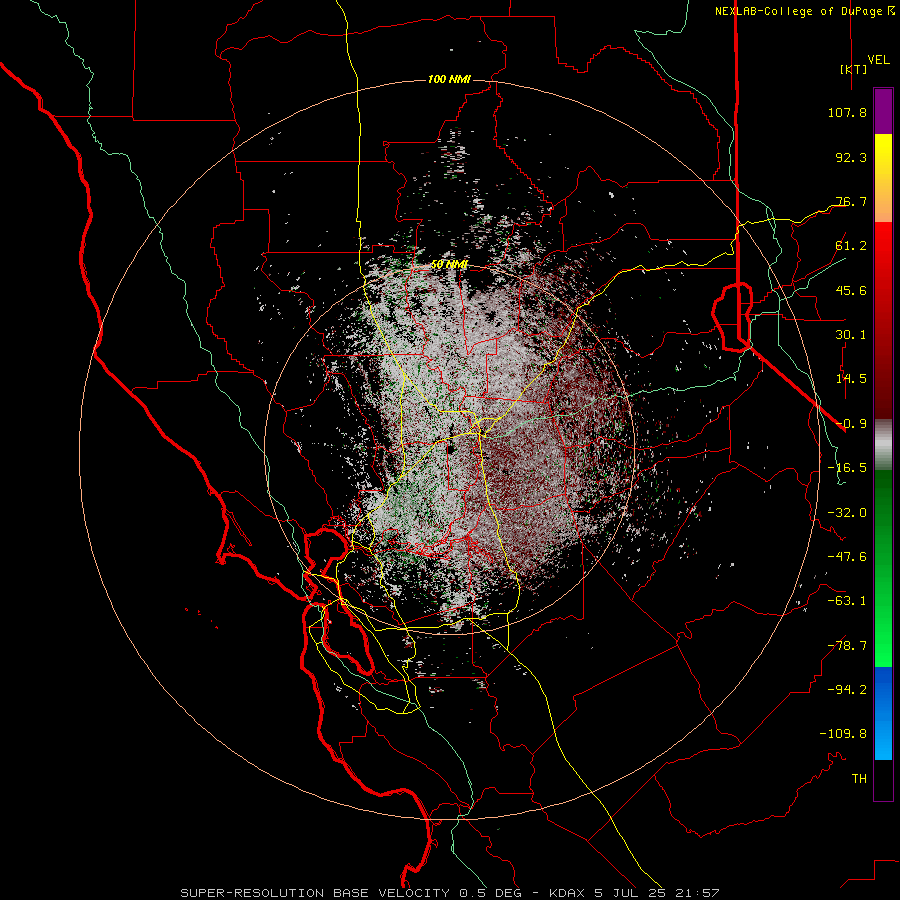Pick the black TH segment of color bar
This screenshot has width=900, height=900.
click(x=883, y=780)
